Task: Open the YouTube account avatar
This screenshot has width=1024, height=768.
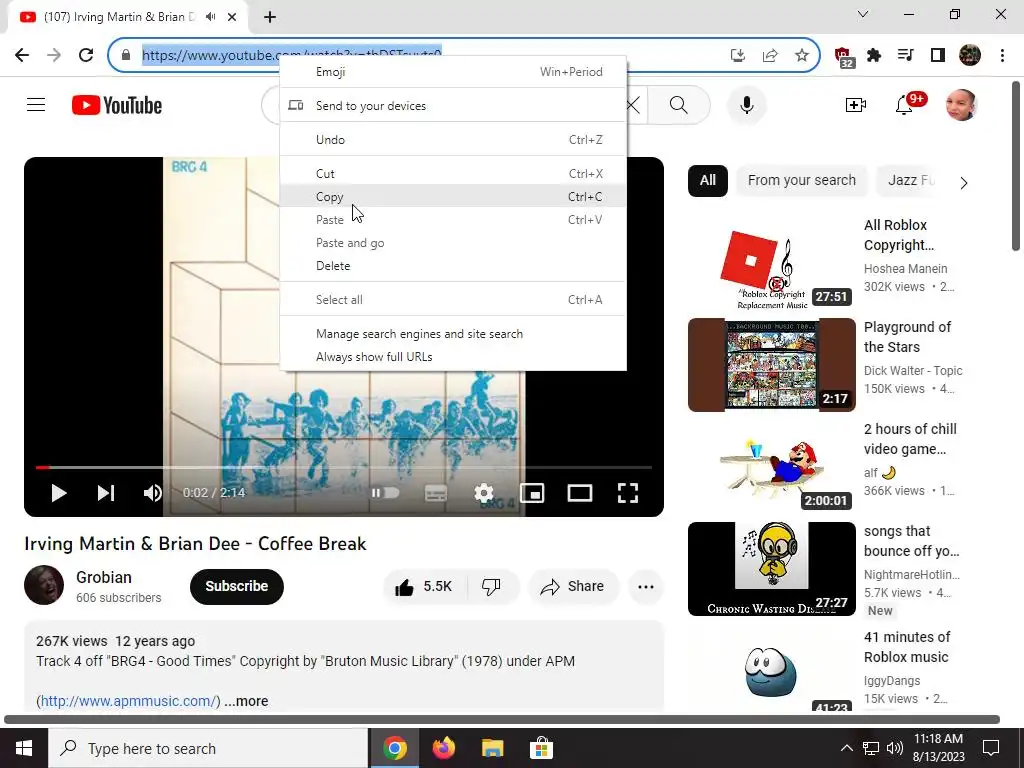Action: coord(961,104)
